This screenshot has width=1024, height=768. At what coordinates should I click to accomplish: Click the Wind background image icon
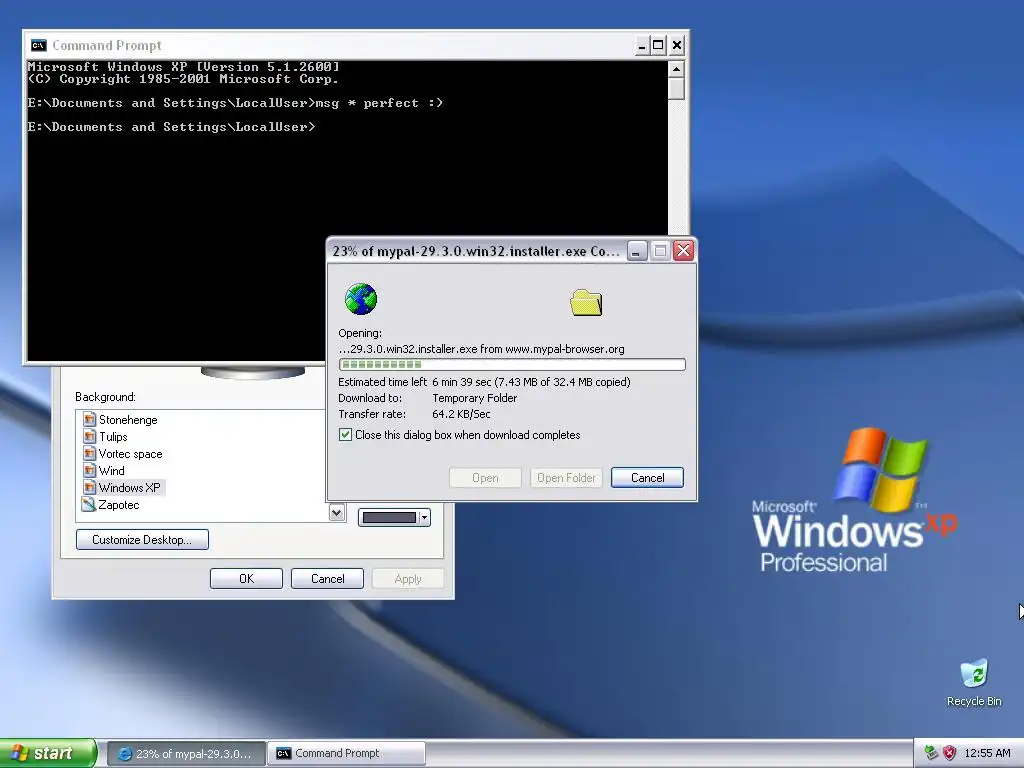[x=89, y=470]
